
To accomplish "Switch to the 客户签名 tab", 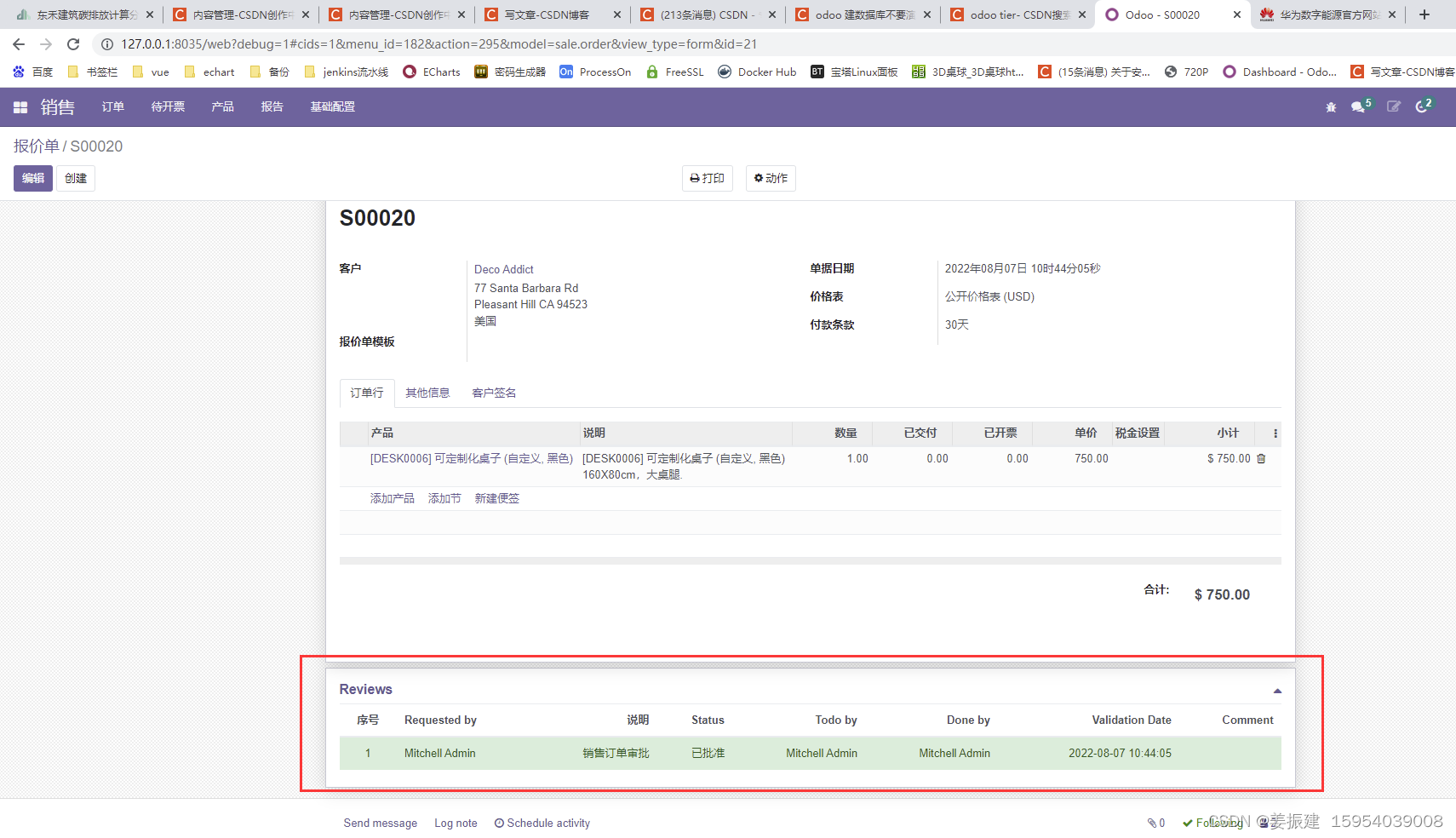I will coord(494,393).
